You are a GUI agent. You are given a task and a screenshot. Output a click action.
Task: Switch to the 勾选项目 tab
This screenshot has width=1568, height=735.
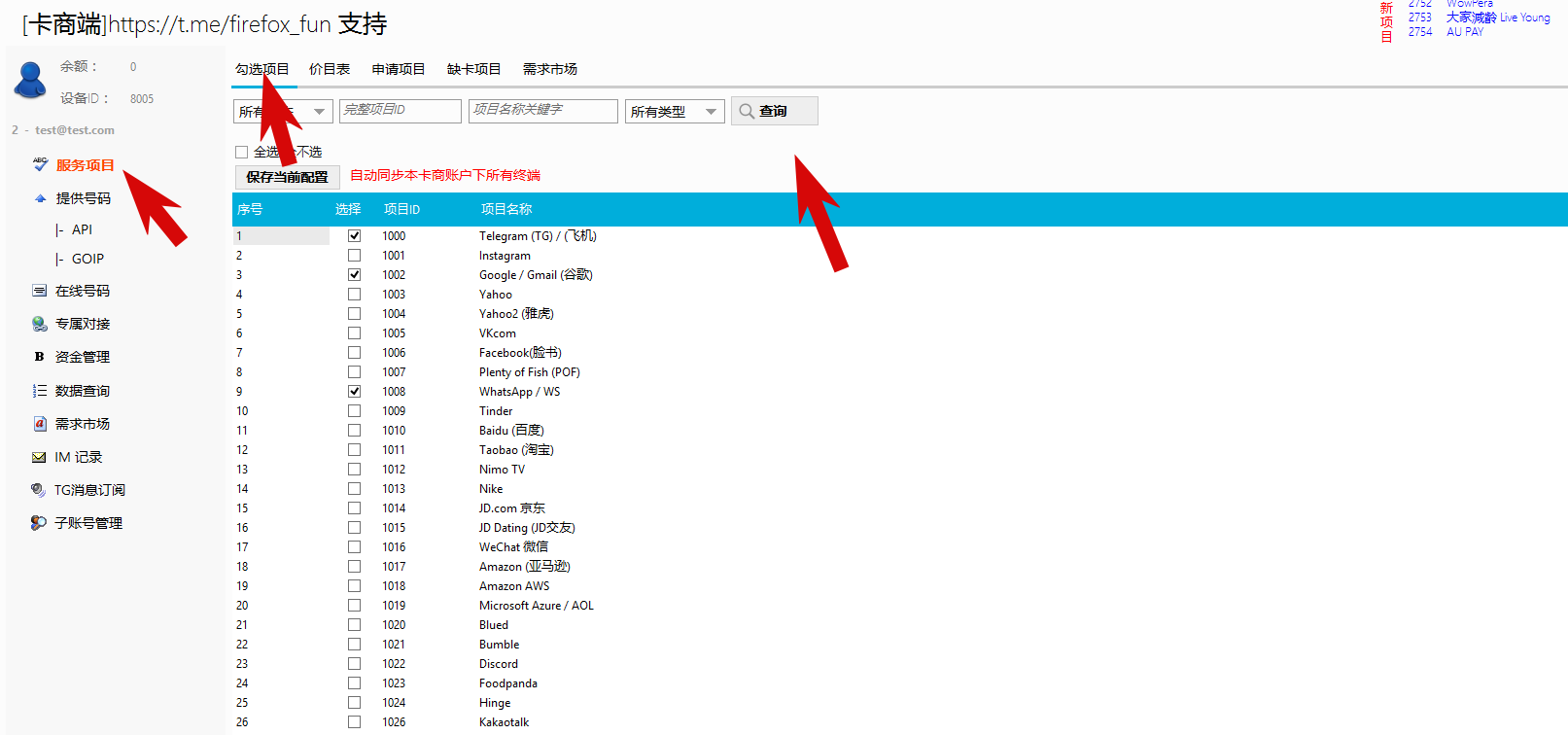pos(262,69)
